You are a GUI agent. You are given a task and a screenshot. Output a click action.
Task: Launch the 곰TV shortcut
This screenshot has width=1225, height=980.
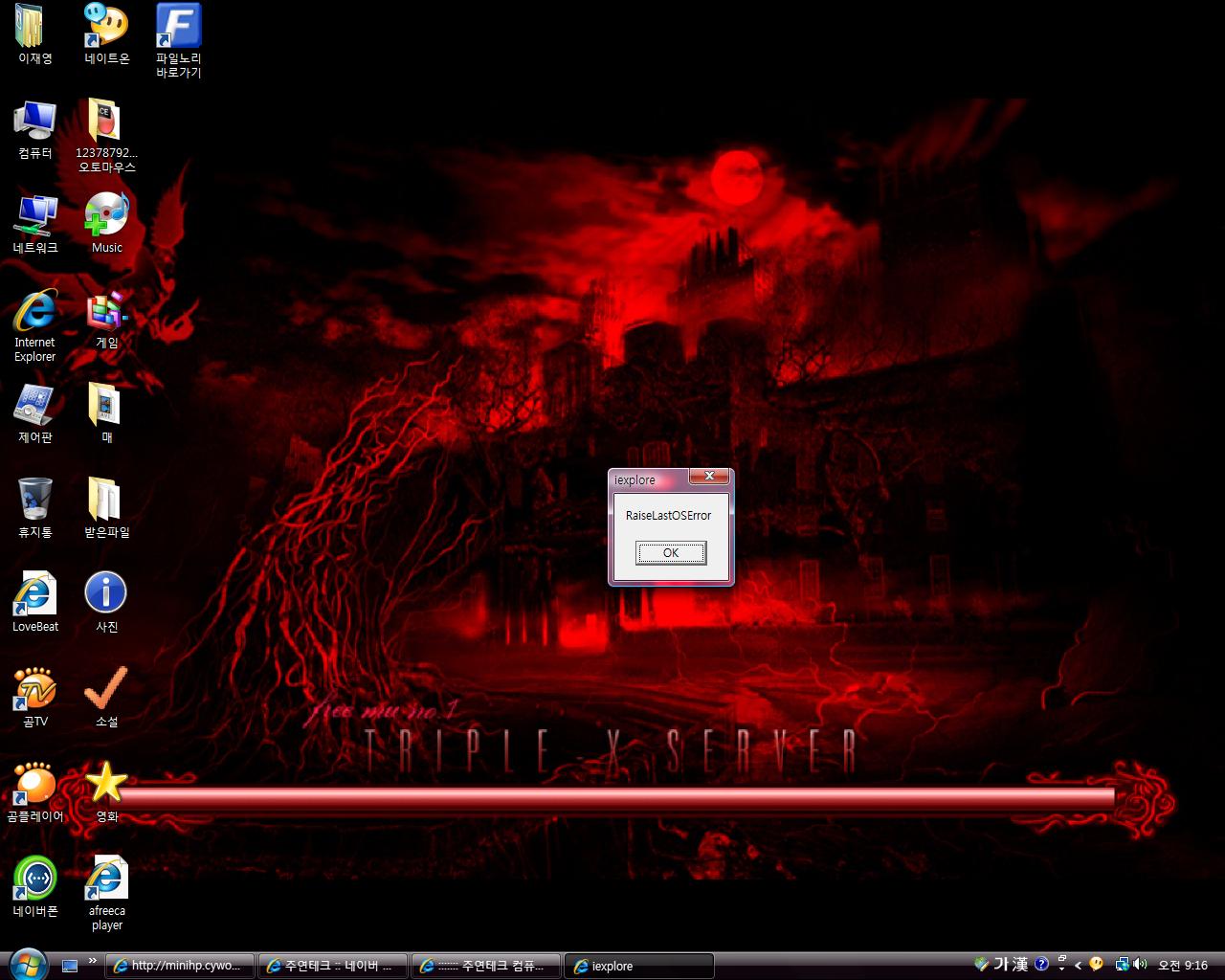[34, 697]
